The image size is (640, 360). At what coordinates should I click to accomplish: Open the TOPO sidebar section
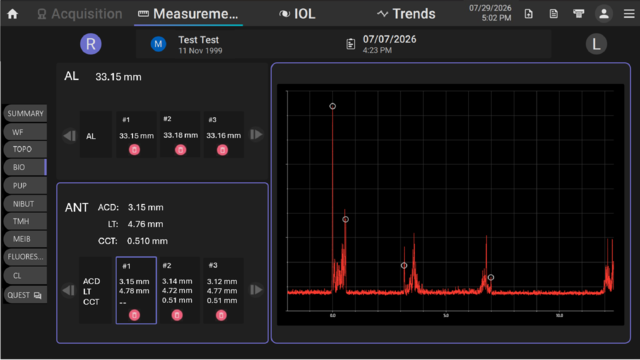click(x=25, y=149)
